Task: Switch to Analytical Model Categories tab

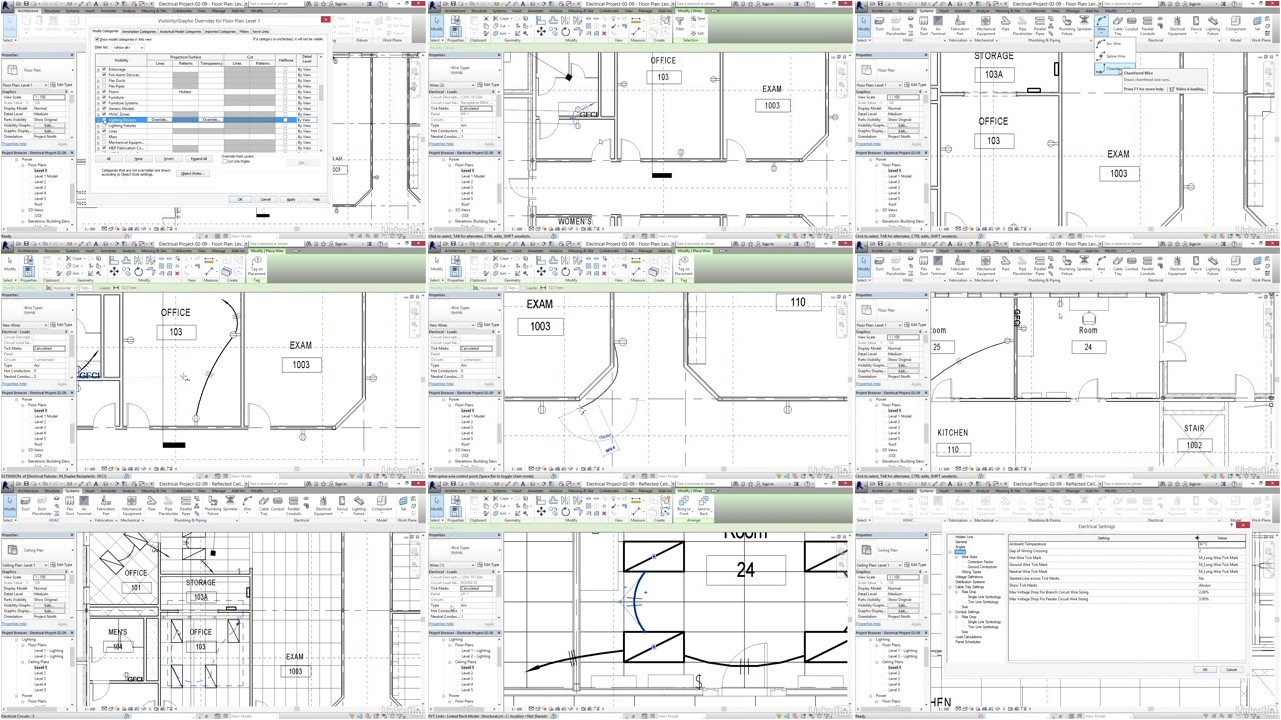Action: (180, 31)
